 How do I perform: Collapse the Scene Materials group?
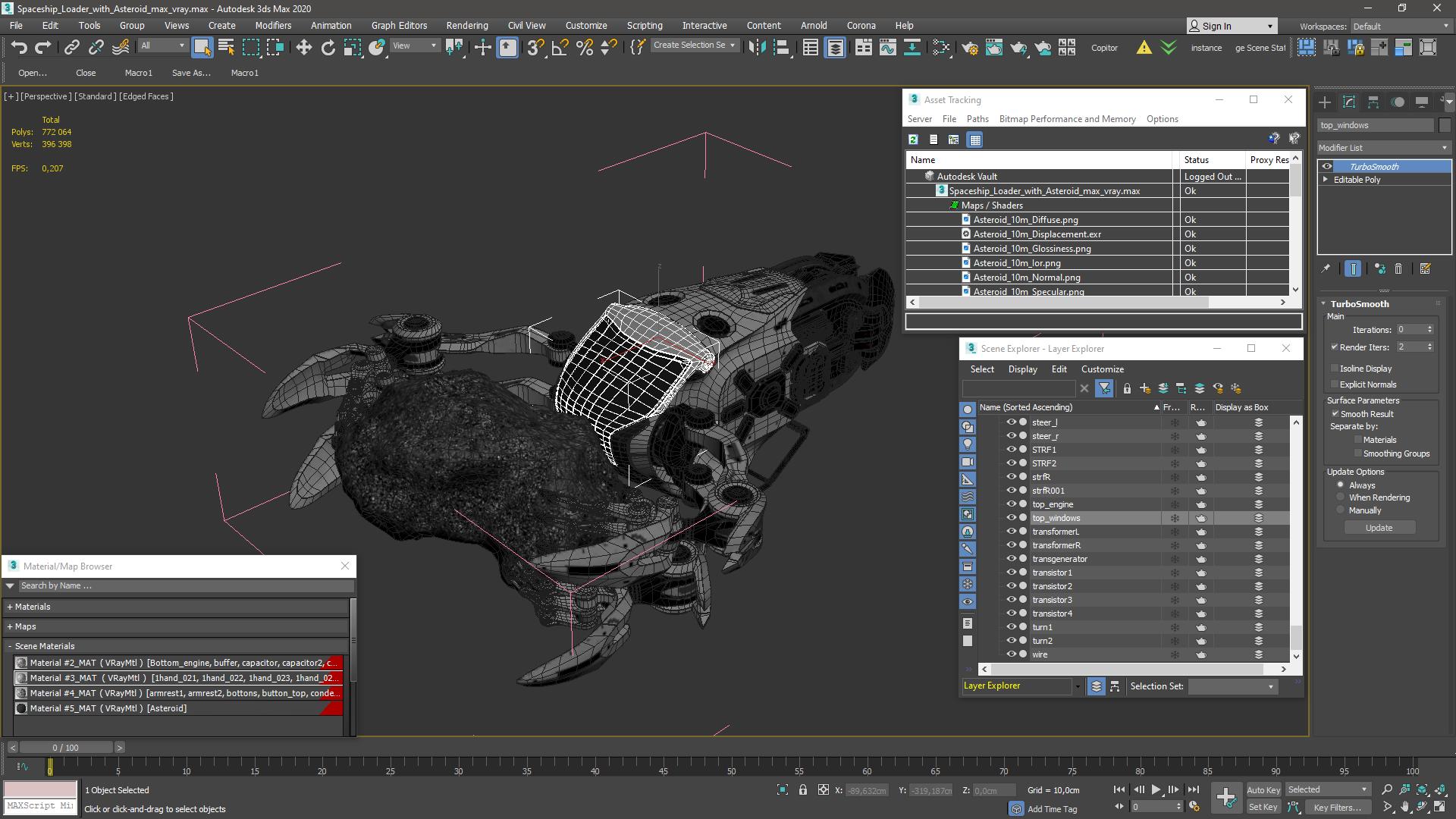[10, 646]
